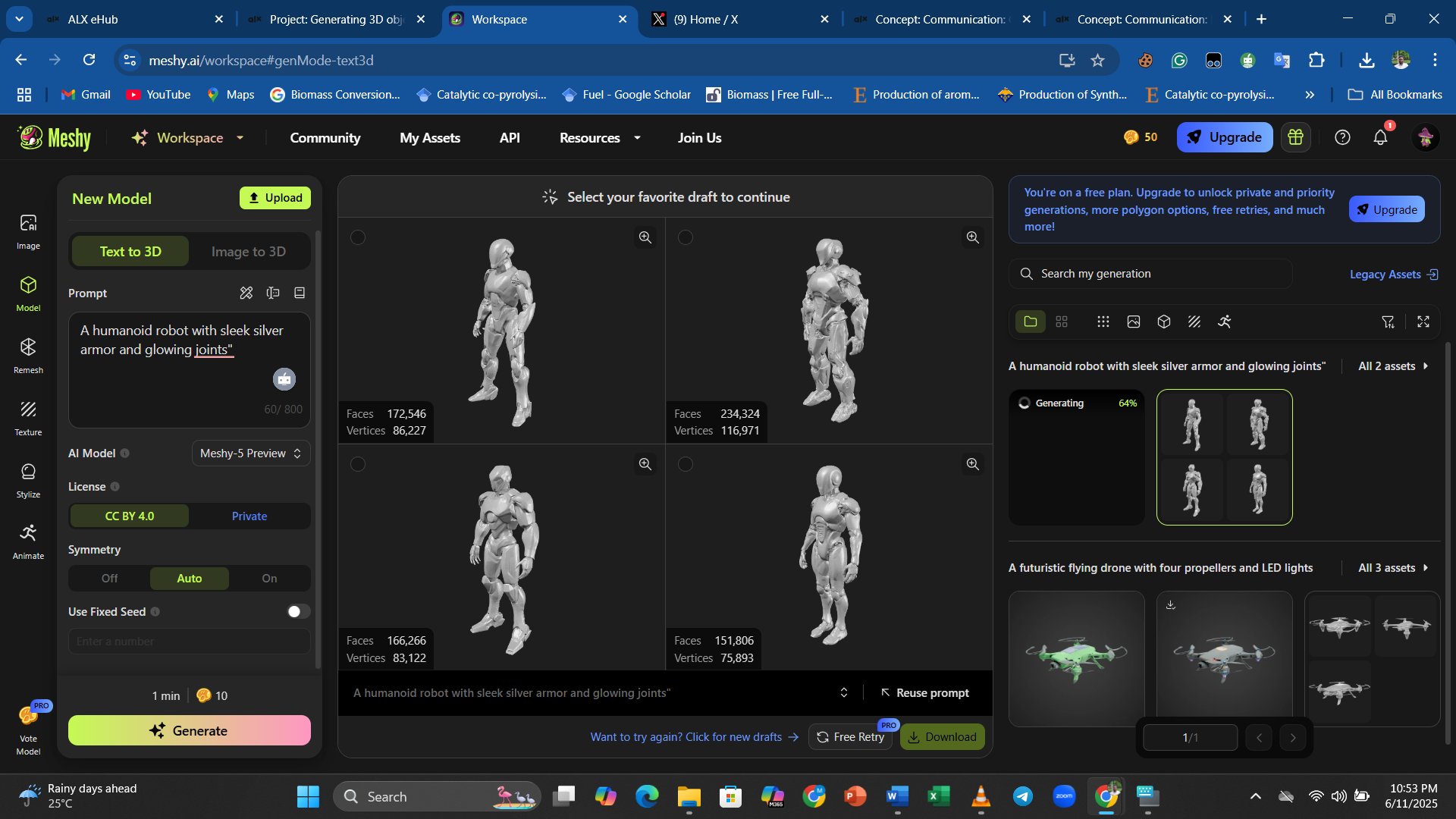Open the Community menu item

[325, 138]
